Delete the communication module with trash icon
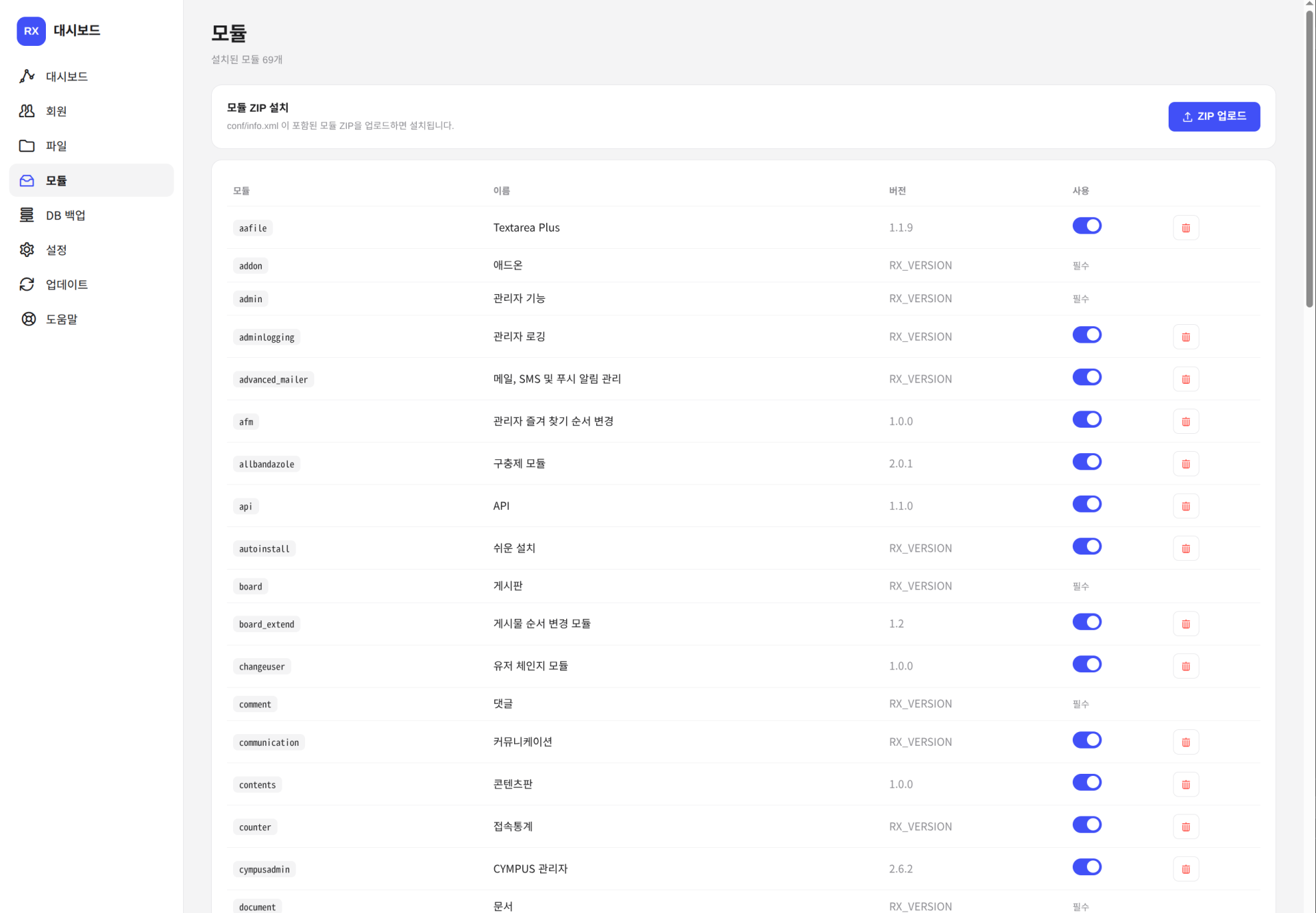The height and width of the screenshot is (913, 1316). click(x=1186, y=742)
